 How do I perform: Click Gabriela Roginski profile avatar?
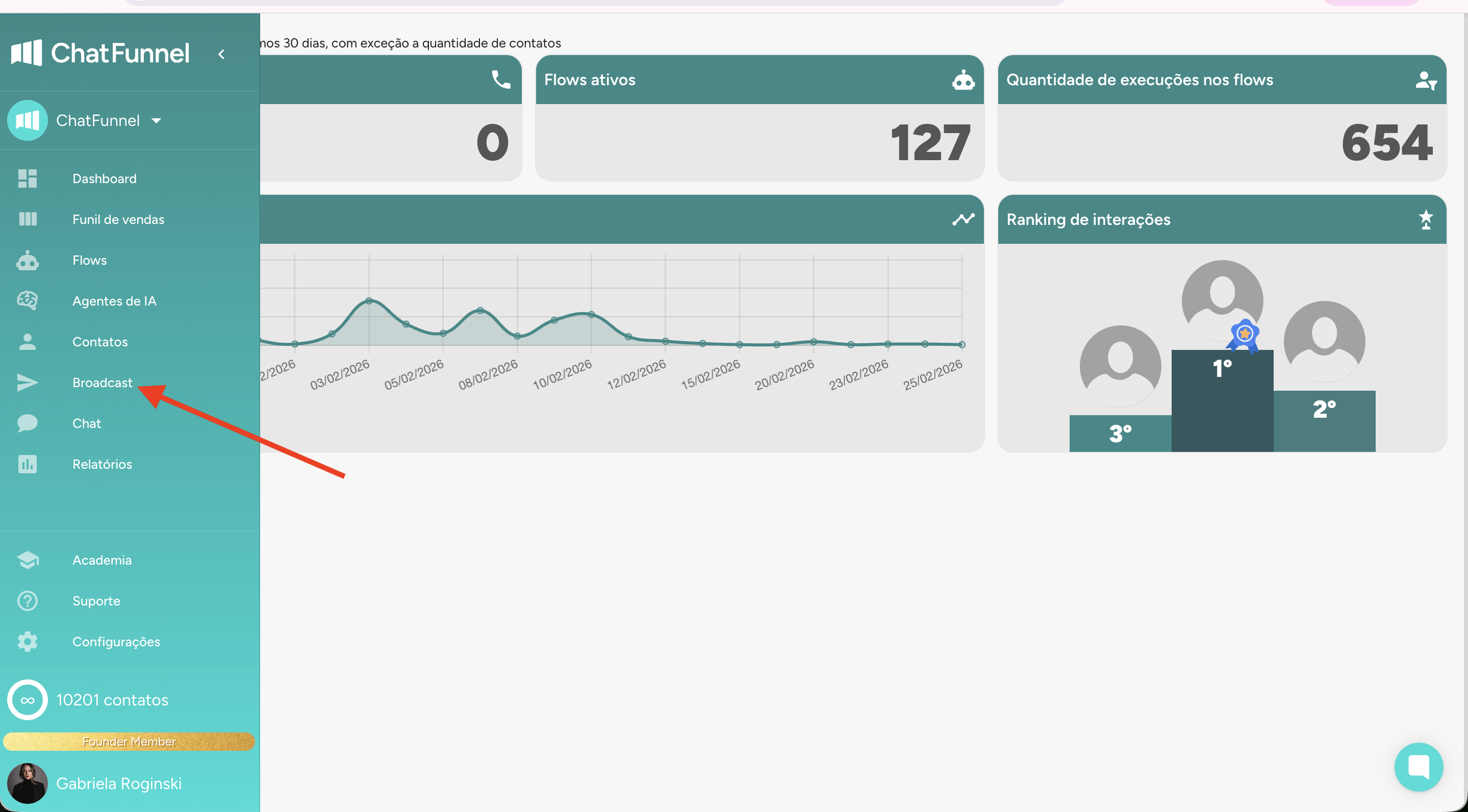click(28, 783)
